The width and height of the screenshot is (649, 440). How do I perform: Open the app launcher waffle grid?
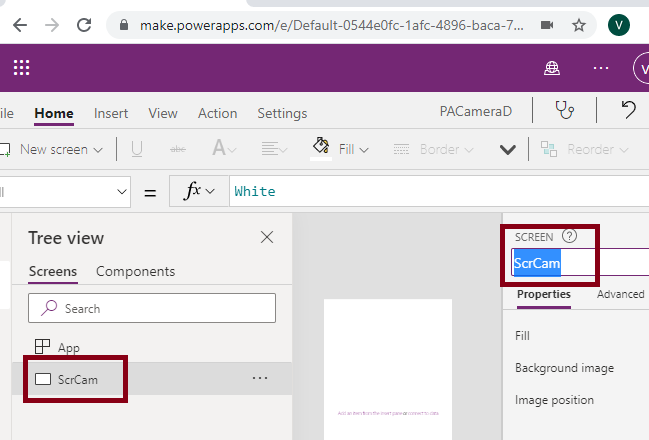click(x=22, y=68)
